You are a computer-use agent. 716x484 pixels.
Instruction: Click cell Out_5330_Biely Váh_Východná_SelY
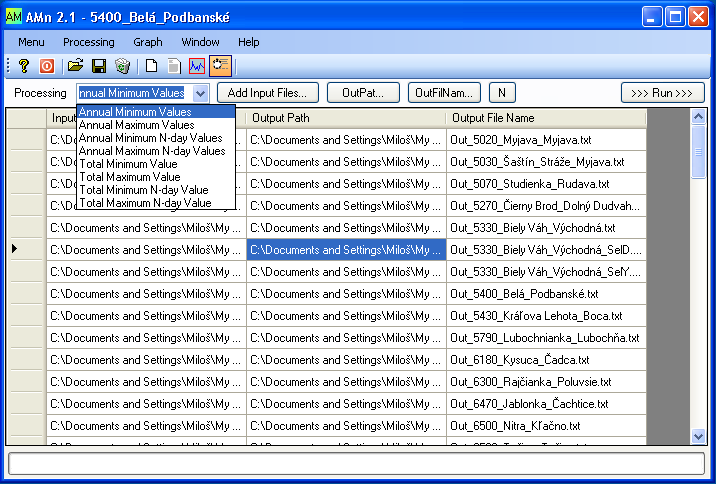[546, 272]
